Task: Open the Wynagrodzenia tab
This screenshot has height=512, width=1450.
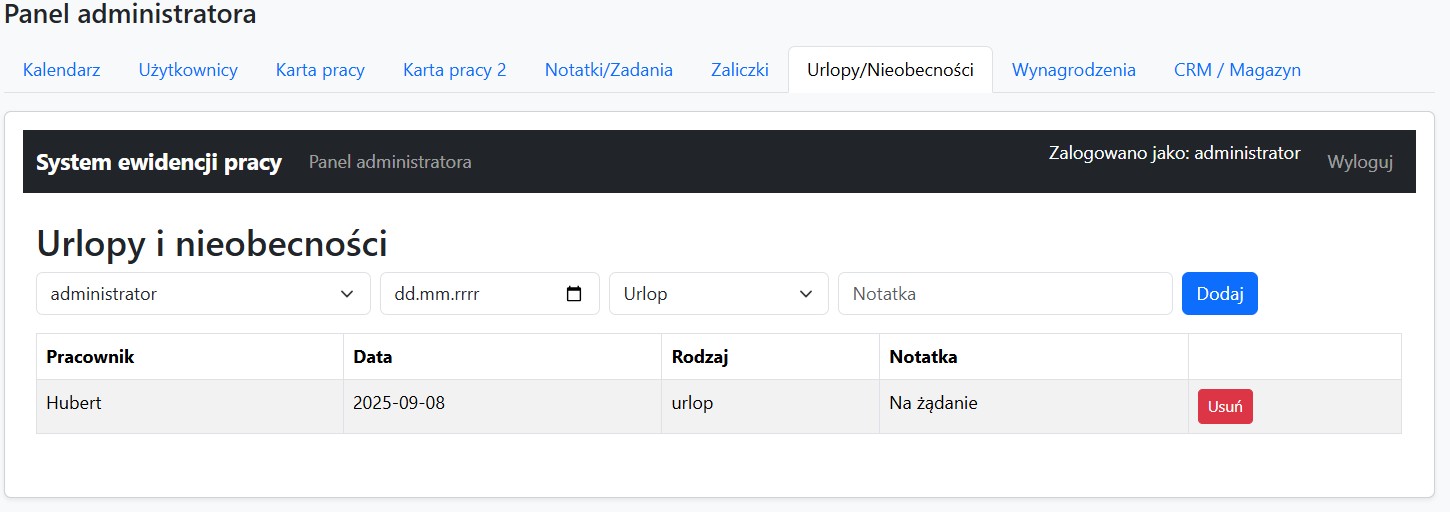Action: click(x=1073, y=70)
